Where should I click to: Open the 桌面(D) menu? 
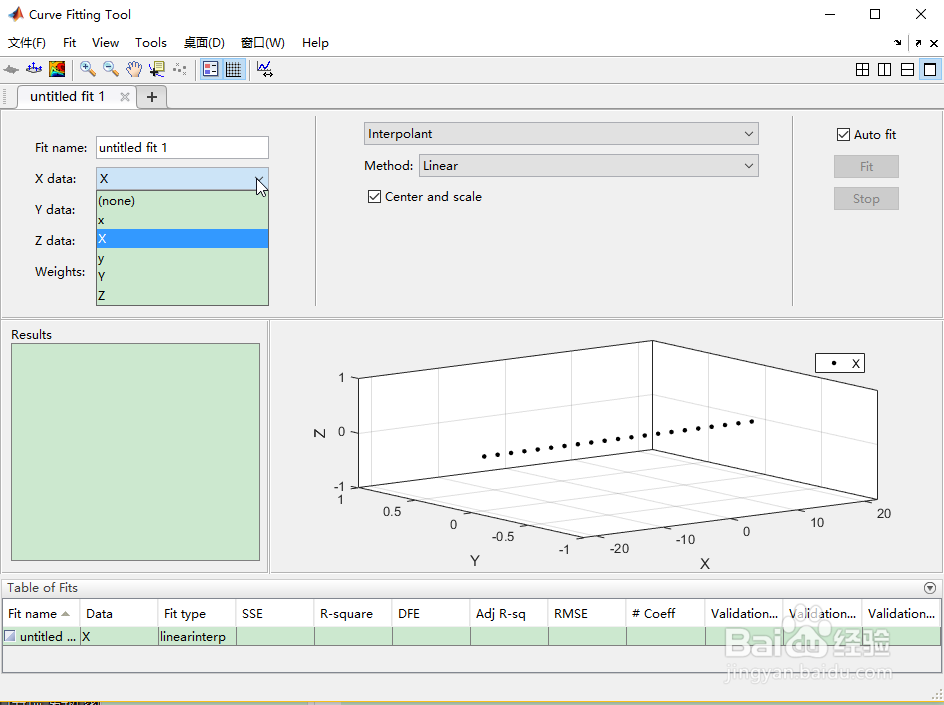tap(204, 43)
